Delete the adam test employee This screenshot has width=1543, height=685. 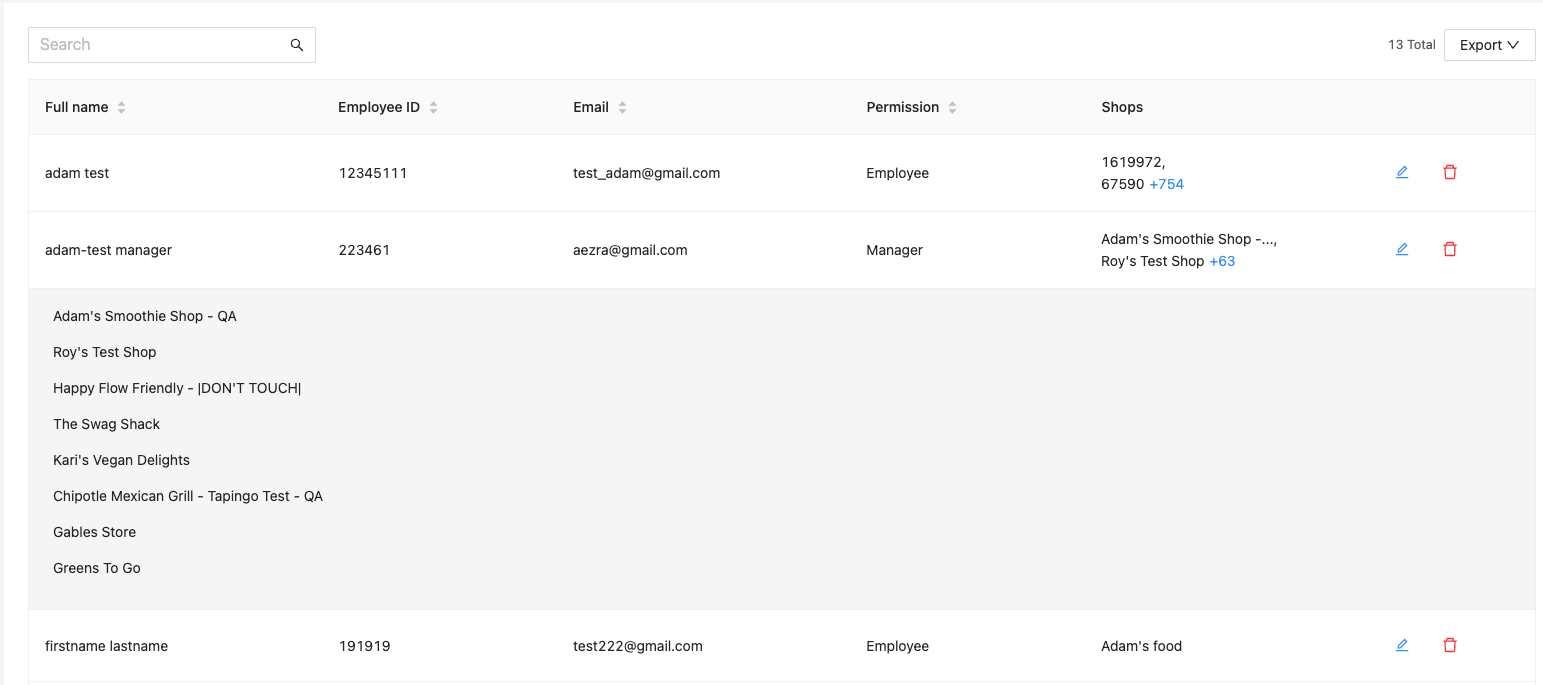[1449, 172]
